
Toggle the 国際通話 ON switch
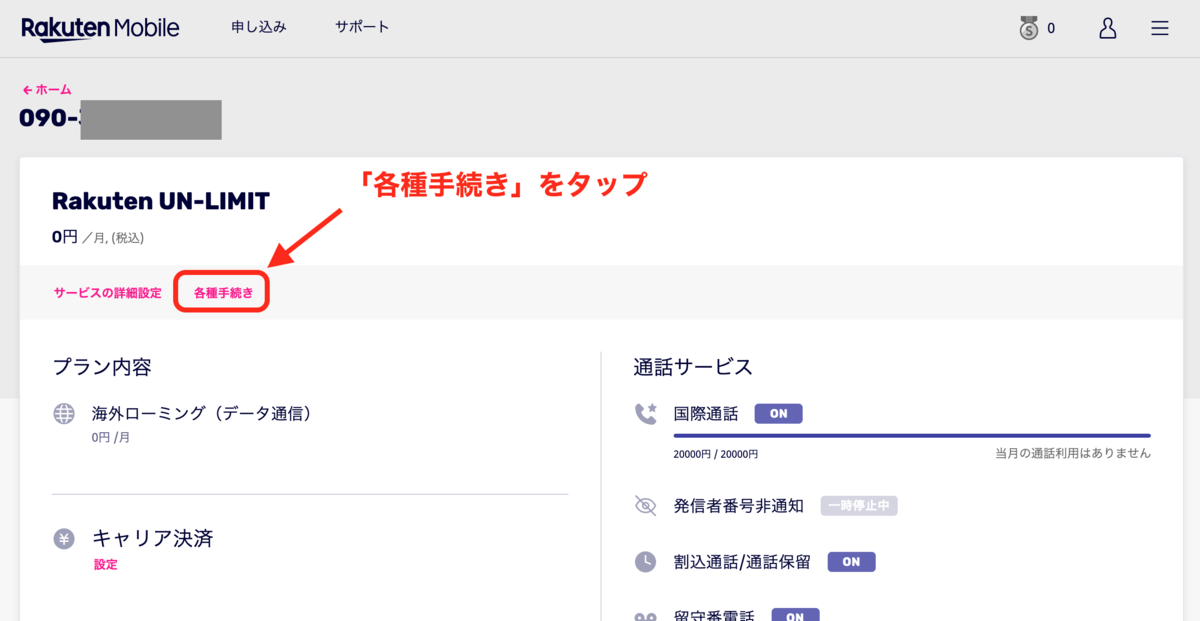click(x=778, y=413)
